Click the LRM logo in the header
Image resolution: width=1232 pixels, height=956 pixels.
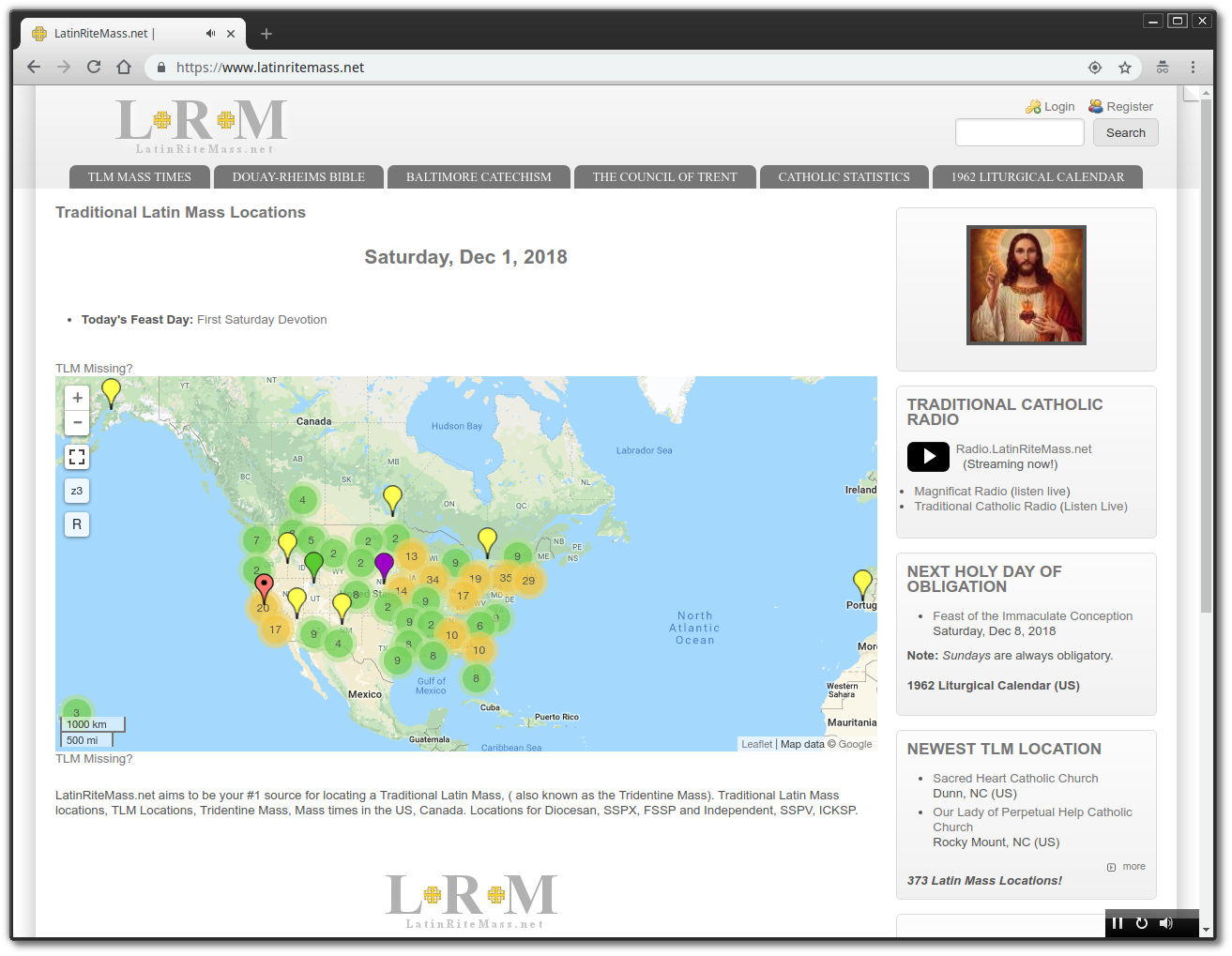pyautogui.click(x=203, y=126)
